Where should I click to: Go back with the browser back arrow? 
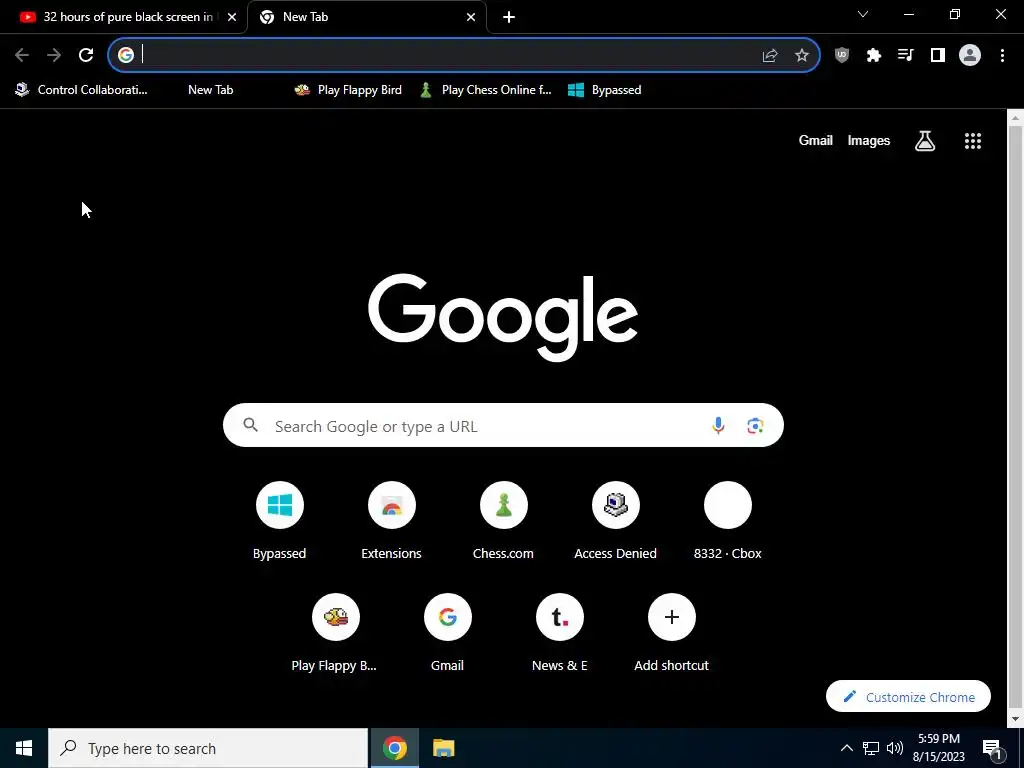(x=22, y=56)
